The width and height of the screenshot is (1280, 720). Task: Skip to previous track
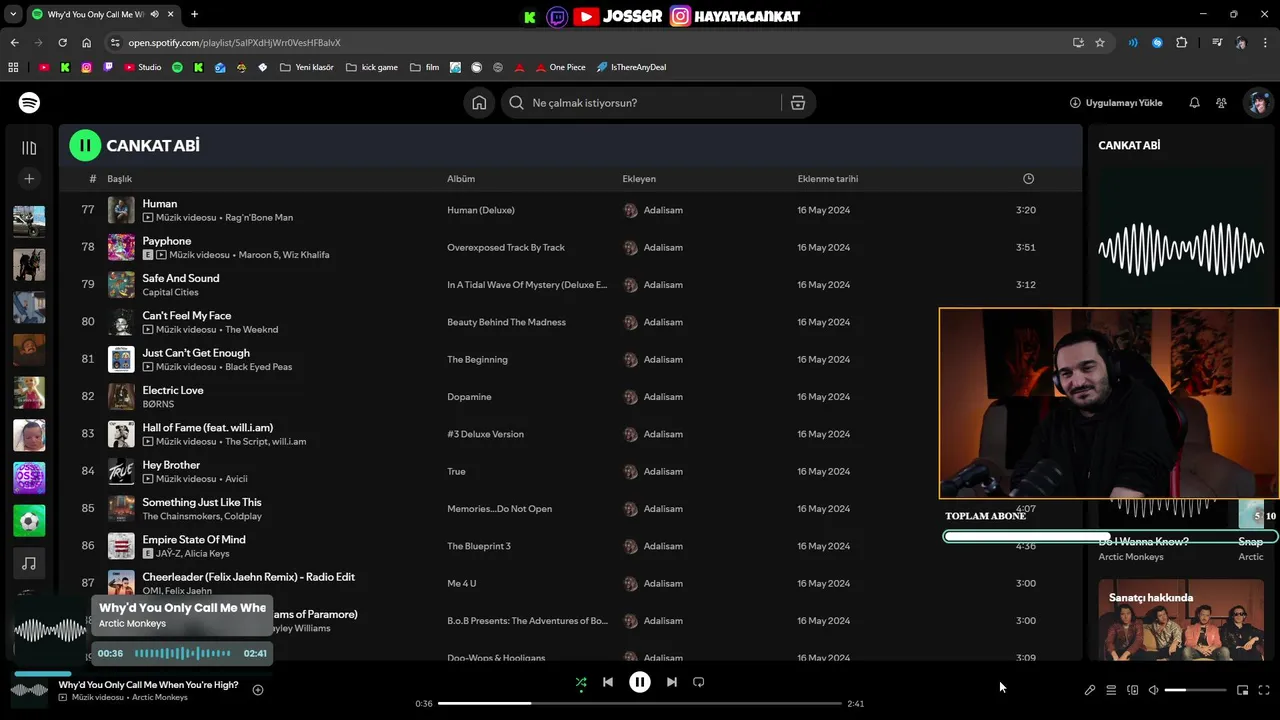click(x=608, y=682)
